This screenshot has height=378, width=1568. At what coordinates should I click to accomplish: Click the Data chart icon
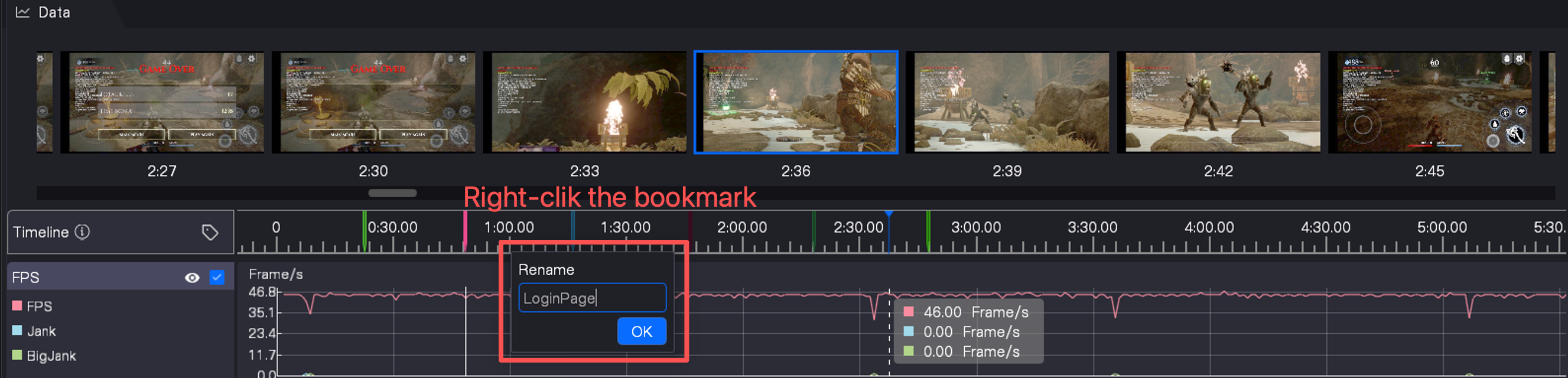point(22,12)
